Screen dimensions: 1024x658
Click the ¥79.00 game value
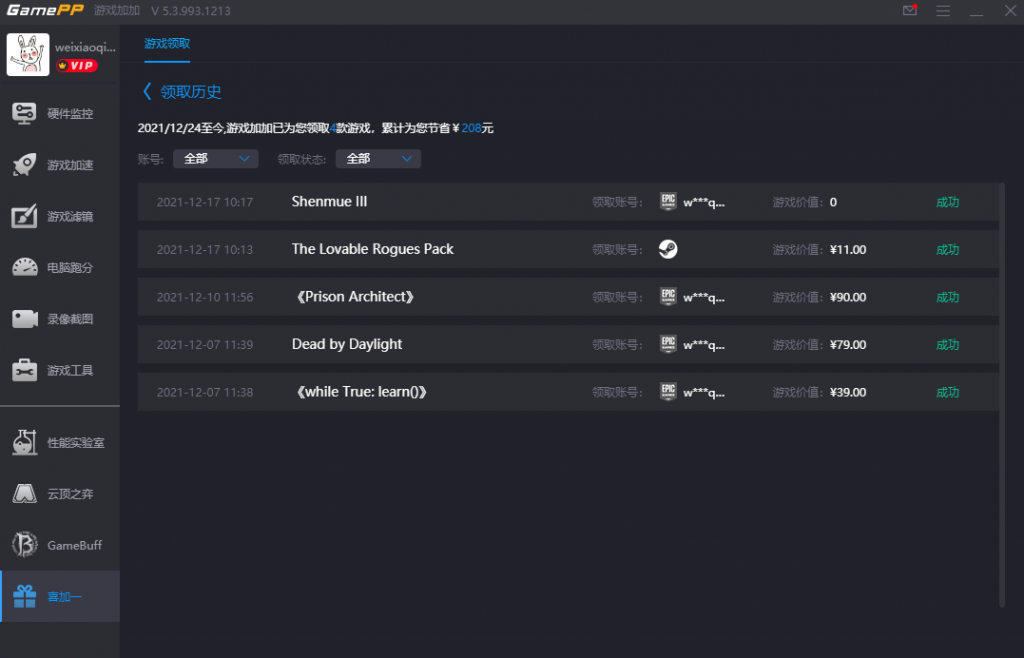click(x=848, y=345)
